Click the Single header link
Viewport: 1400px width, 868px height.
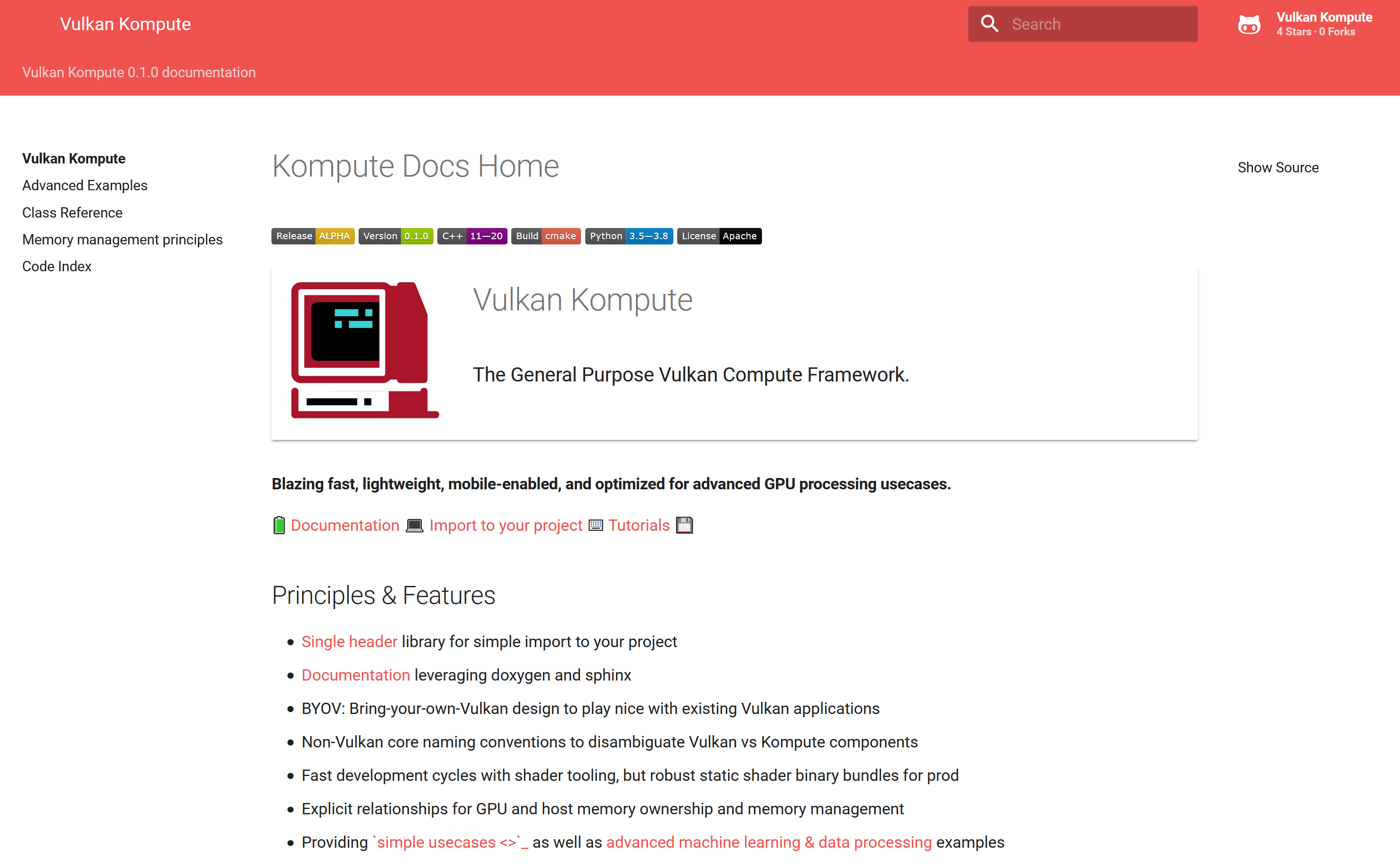click(349, 641)
